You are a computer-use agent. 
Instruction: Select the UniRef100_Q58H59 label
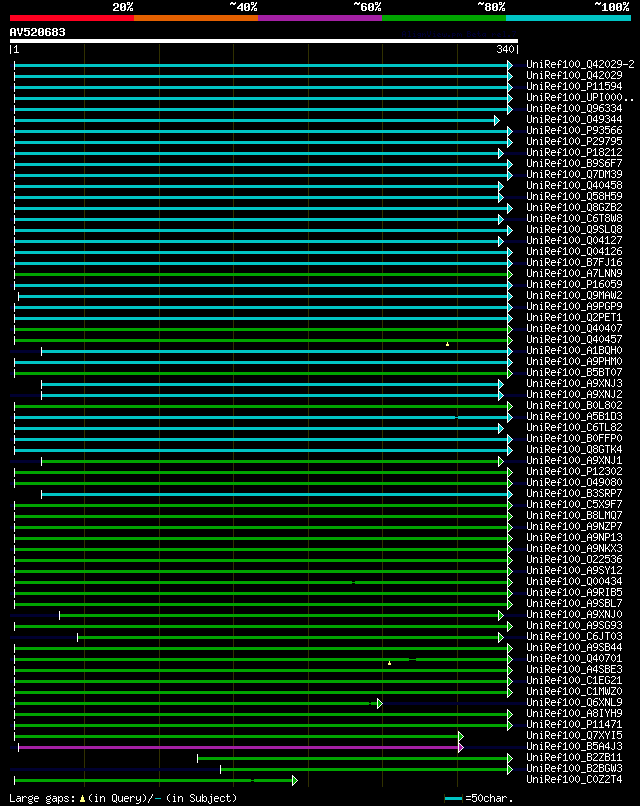(574, 196)
